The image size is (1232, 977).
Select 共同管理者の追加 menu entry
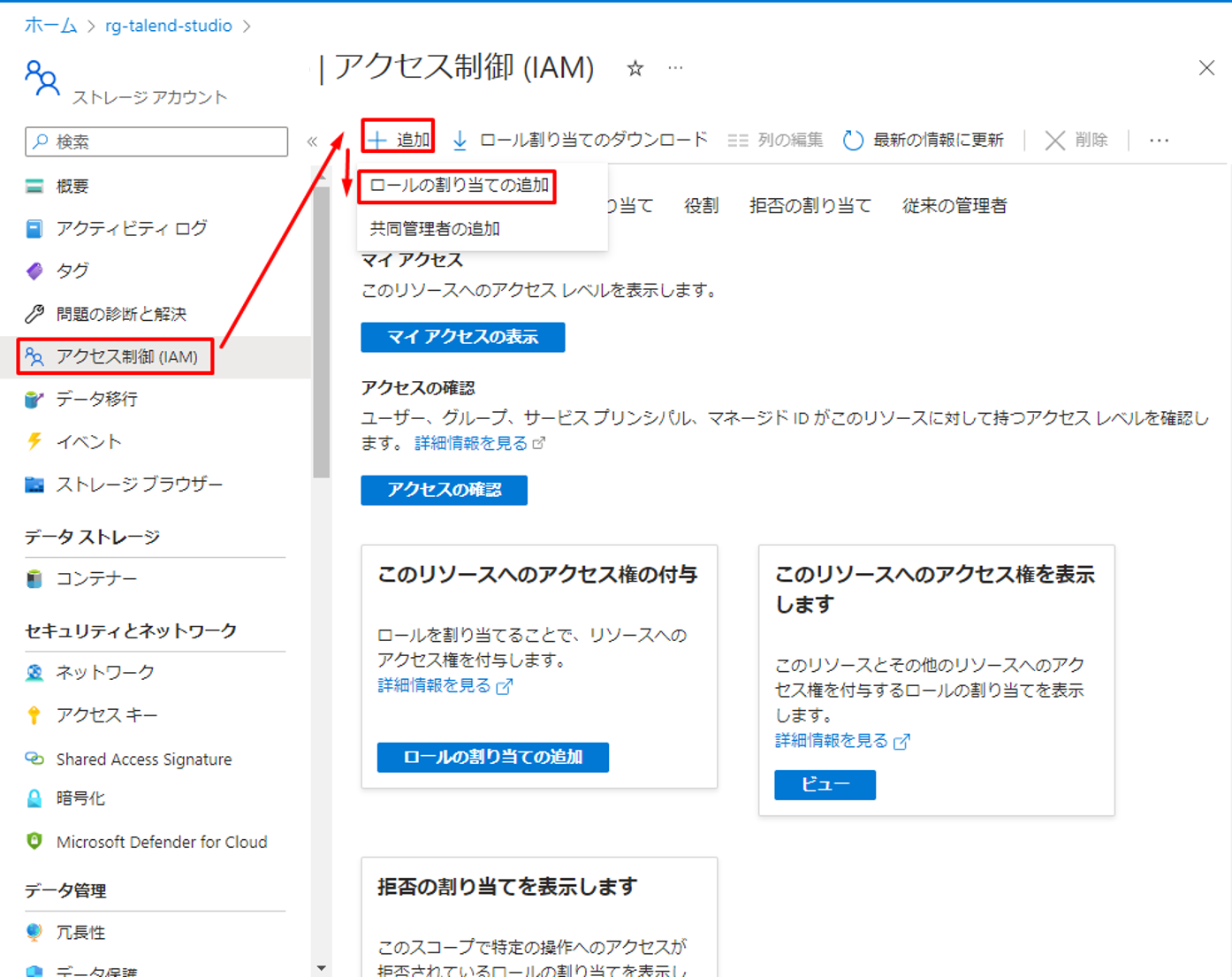[x=435, y=229]
